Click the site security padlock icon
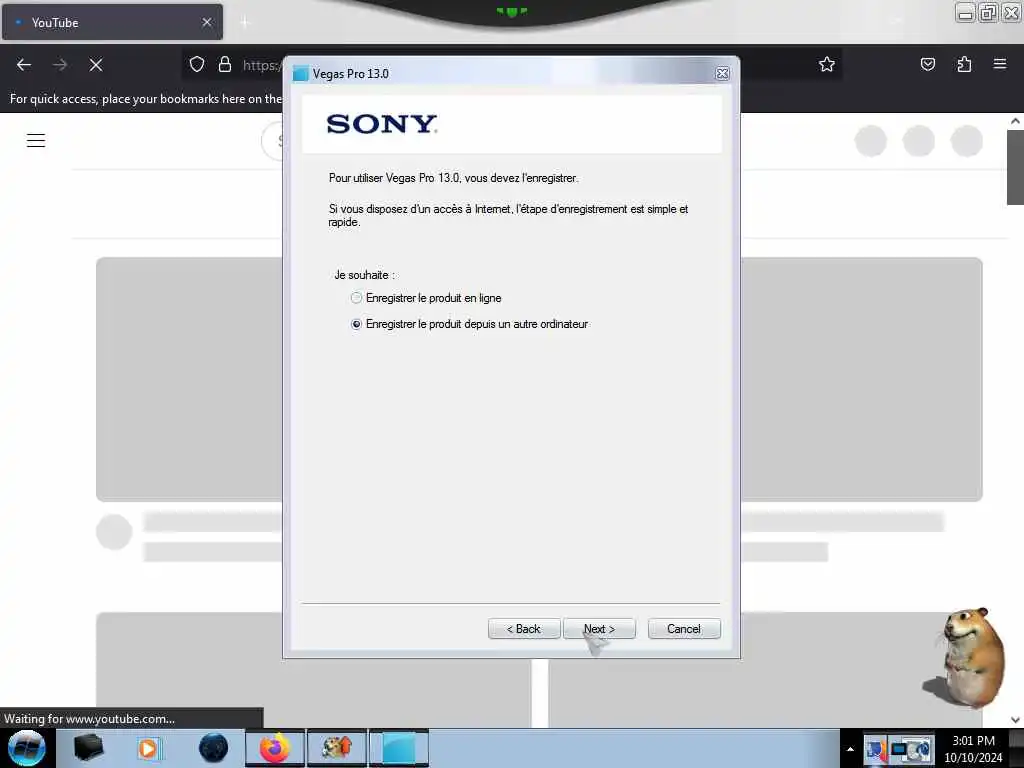This screenshot has height=768, width=1024. [x=225, y=65]
